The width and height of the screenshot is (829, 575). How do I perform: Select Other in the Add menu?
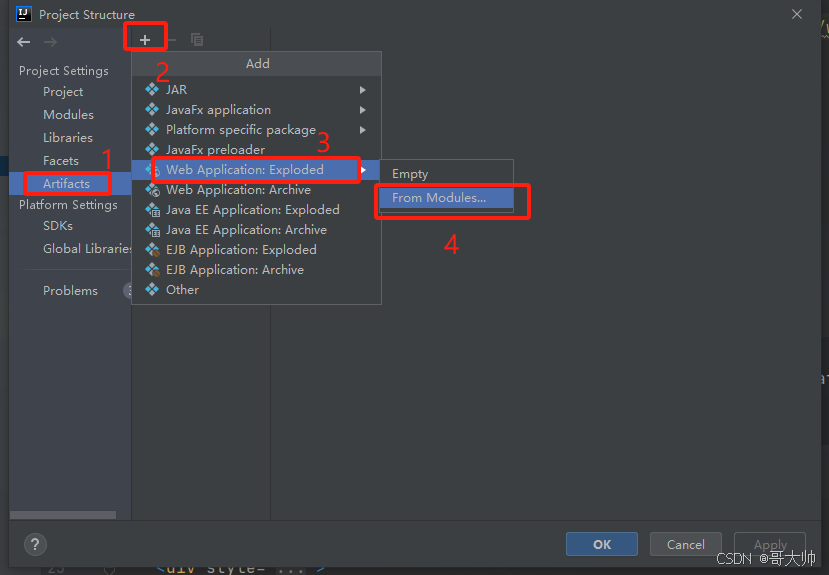[256, 290]
